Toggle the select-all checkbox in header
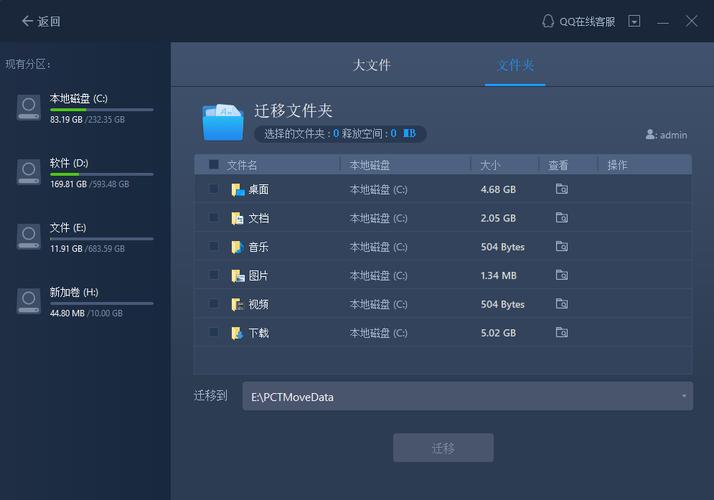 (x=214, y=164)
